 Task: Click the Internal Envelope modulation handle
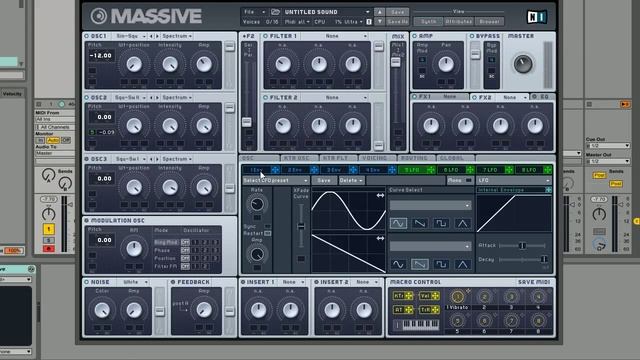[x=549, y=190]
